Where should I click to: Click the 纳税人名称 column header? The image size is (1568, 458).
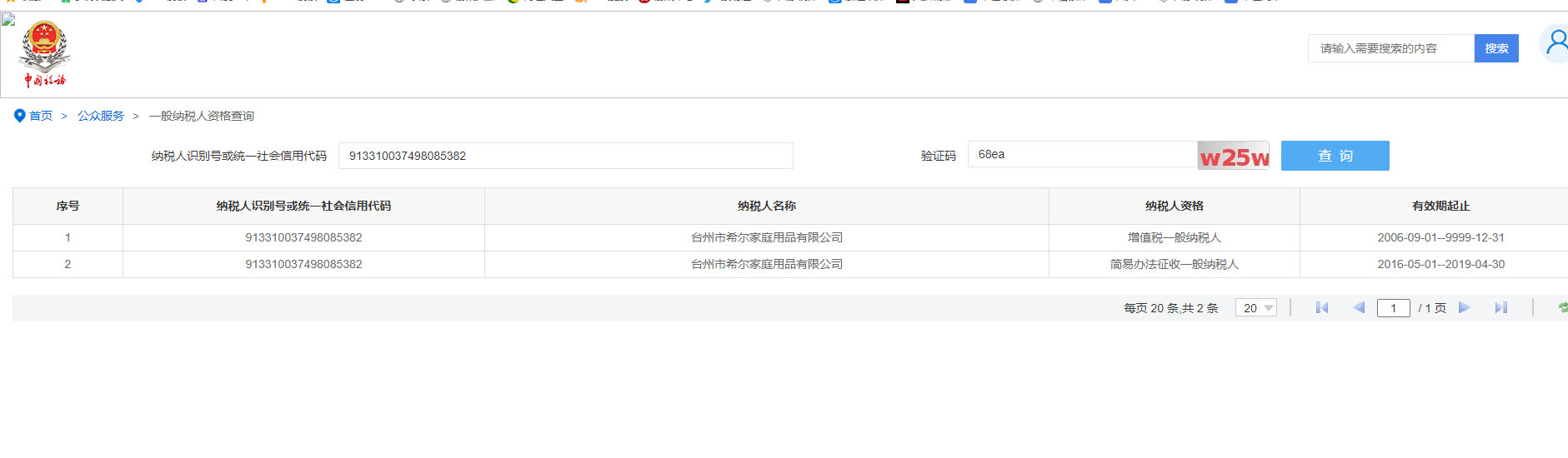(x=766, y=206)
